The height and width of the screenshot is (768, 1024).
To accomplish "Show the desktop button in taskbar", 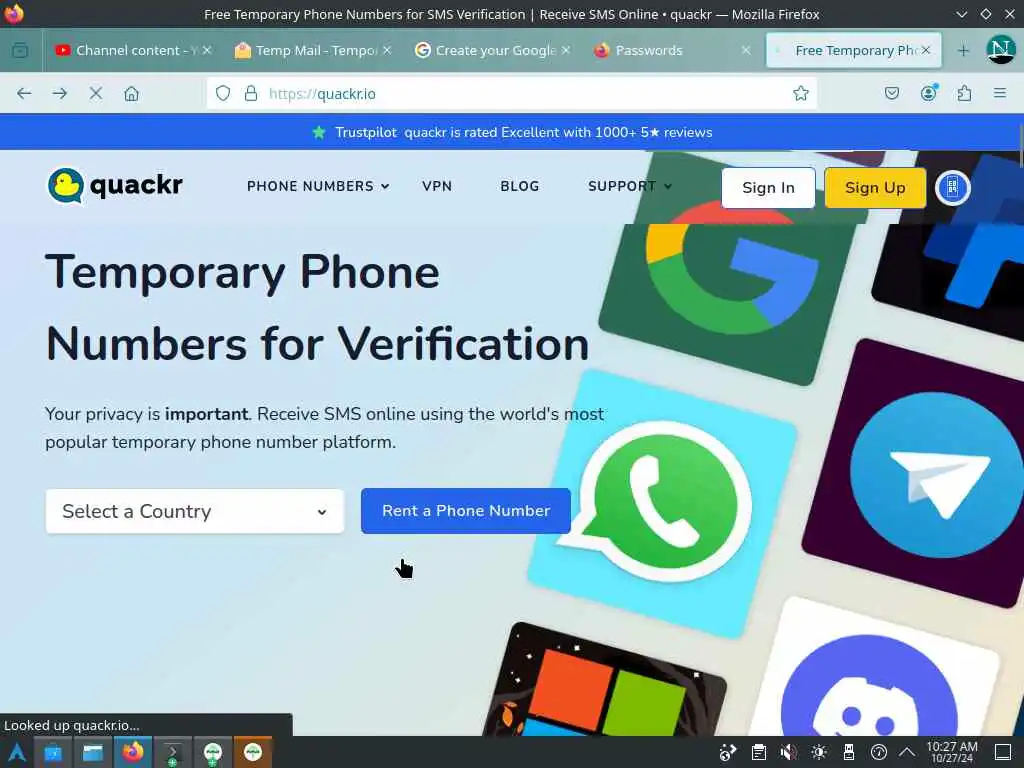I will [1002, 752].
